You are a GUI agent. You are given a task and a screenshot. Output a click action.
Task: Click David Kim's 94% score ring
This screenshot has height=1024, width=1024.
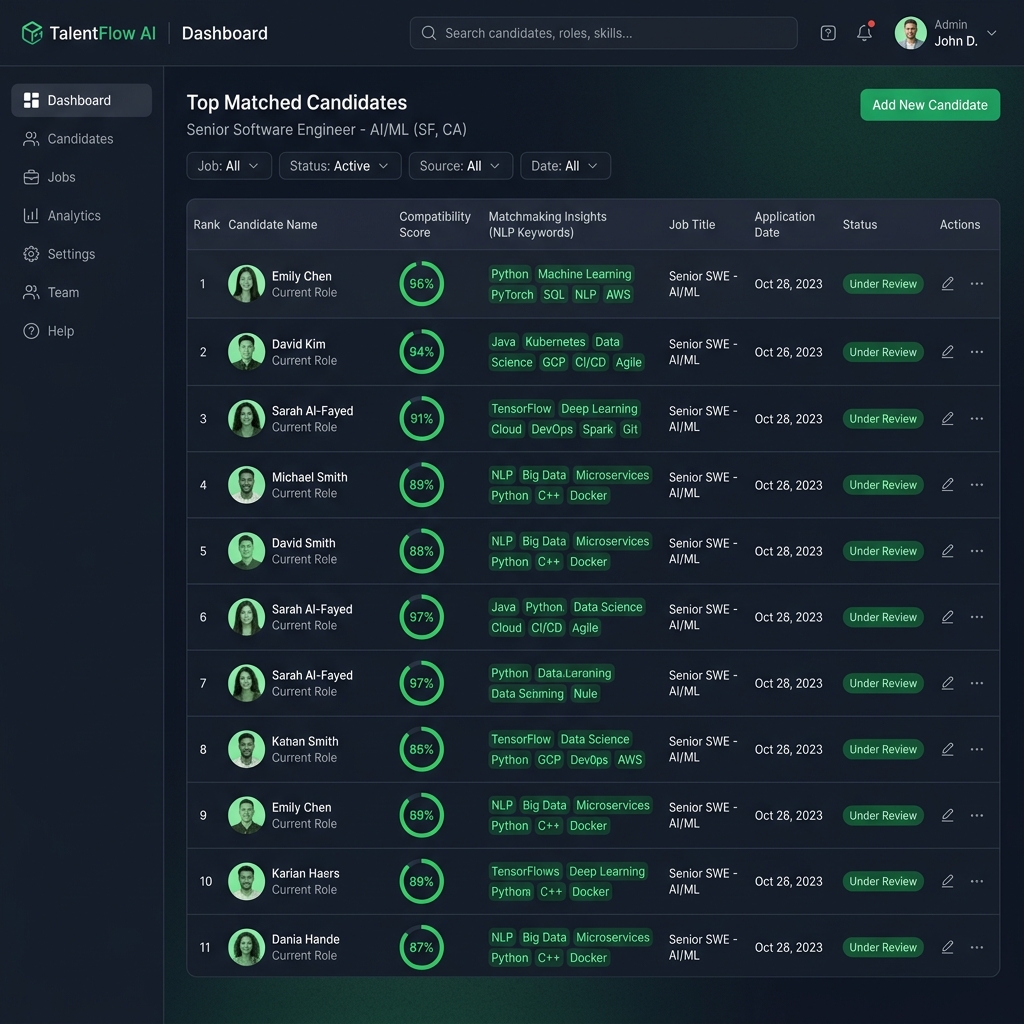[421, 352]
